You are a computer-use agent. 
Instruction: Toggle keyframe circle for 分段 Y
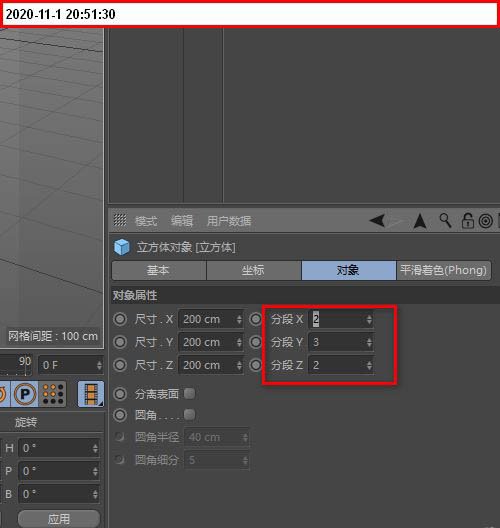[x=256, y=342]
